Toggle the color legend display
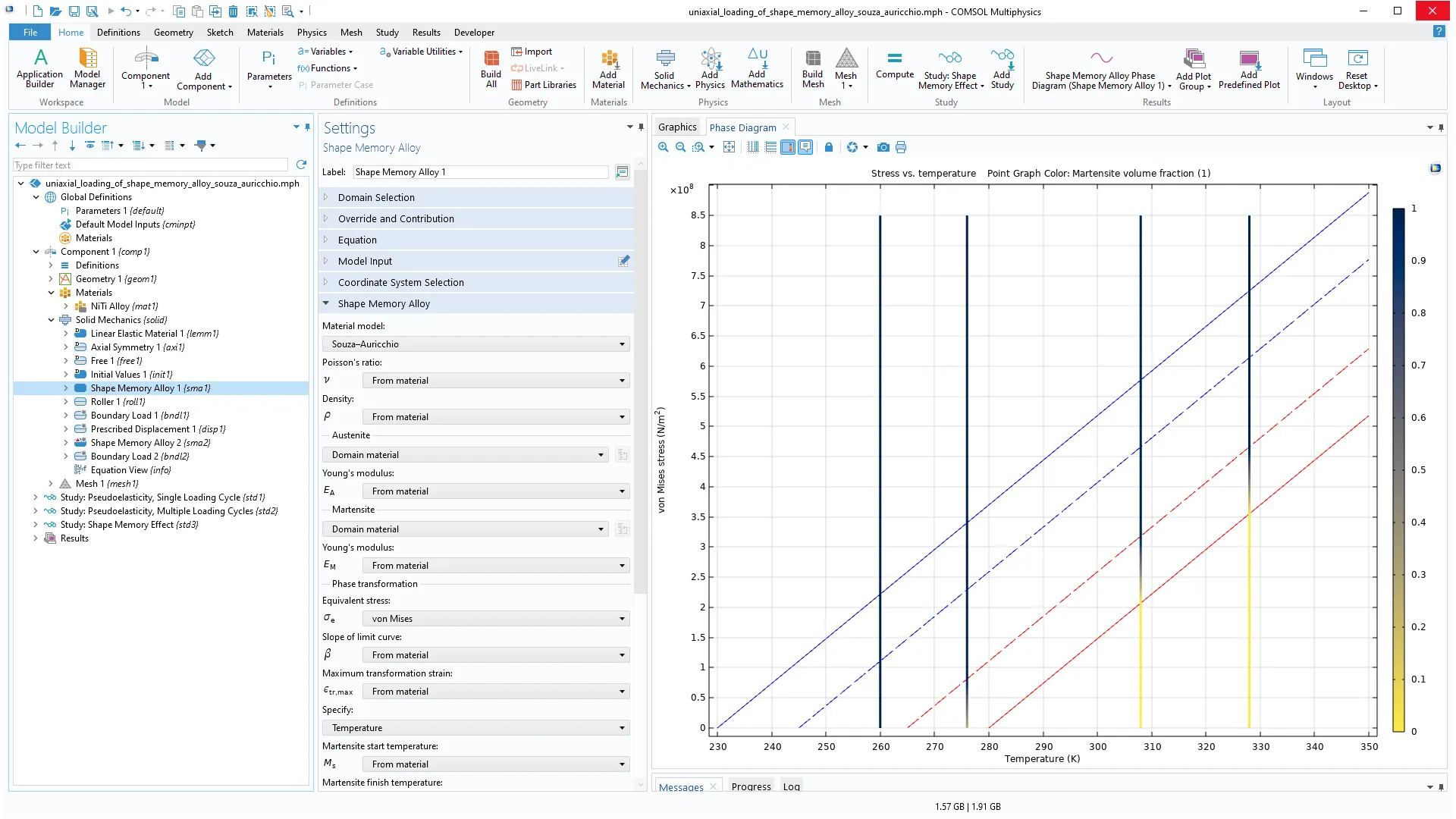The width and height of the screenshot is (1456, 819). pos(788,147)
